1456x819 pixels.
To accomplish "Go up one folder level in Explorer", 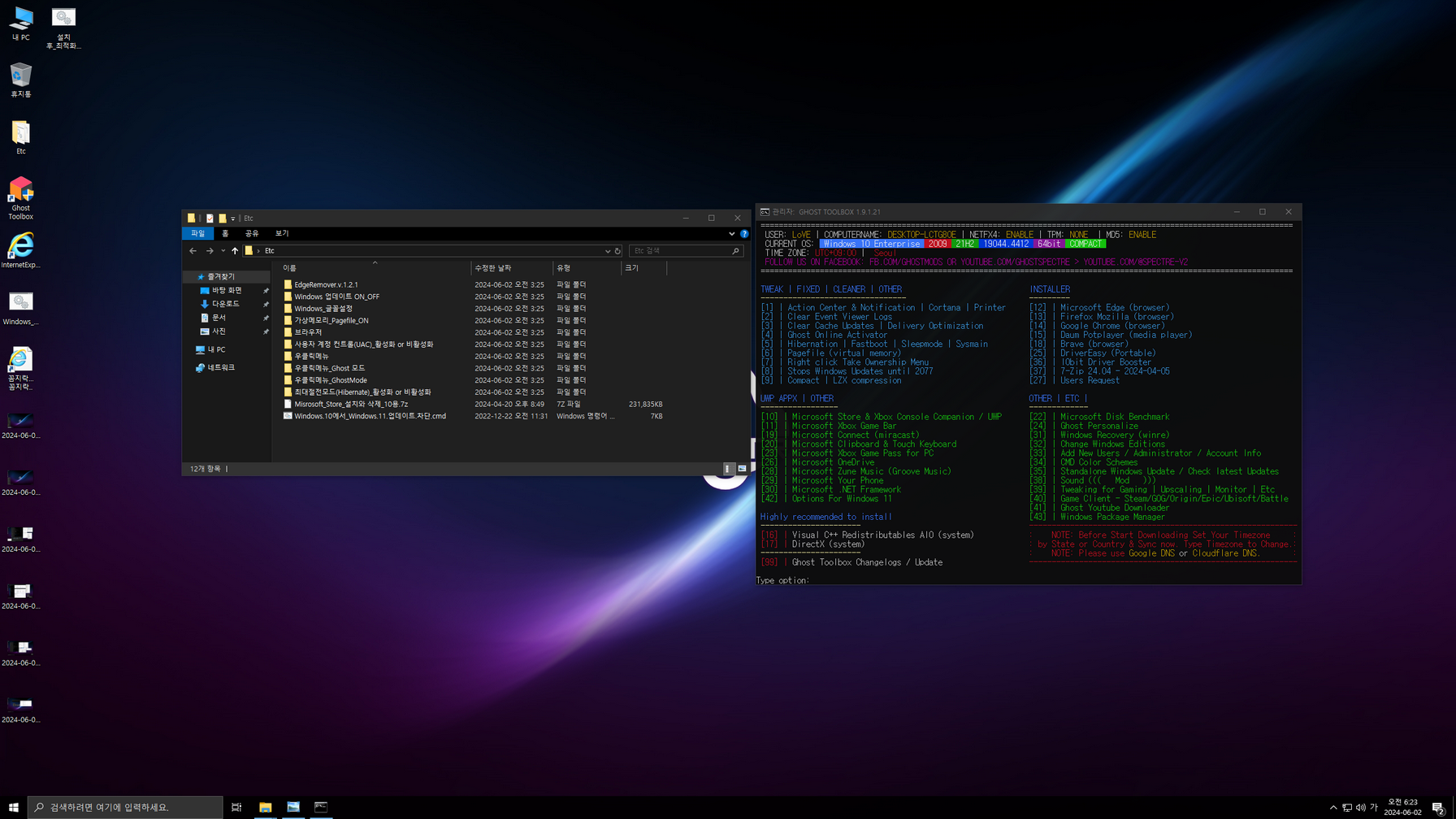I will tap(235, 251).
